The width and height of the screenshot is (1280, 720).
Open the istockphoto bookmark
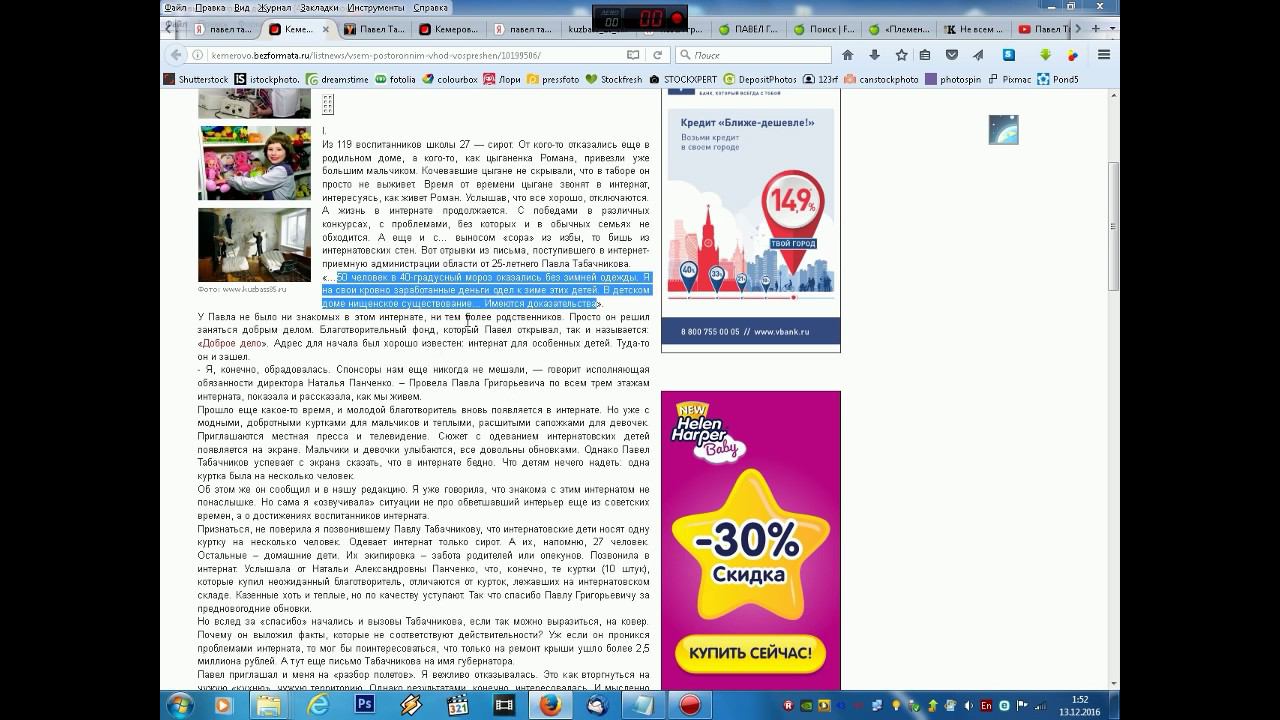[x=267, y=79]
